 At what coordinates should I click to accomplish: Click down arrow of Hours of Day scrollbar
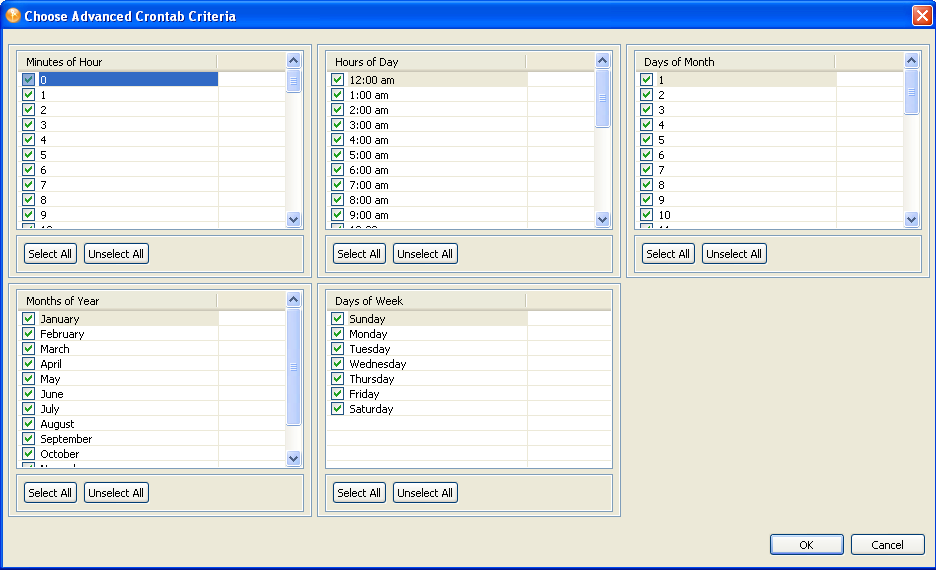point(602,219)
